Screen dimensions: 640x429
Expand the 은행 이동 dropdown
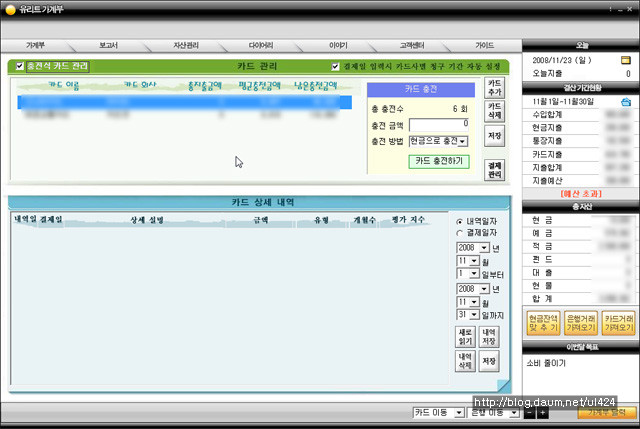[x=514, y=413]
